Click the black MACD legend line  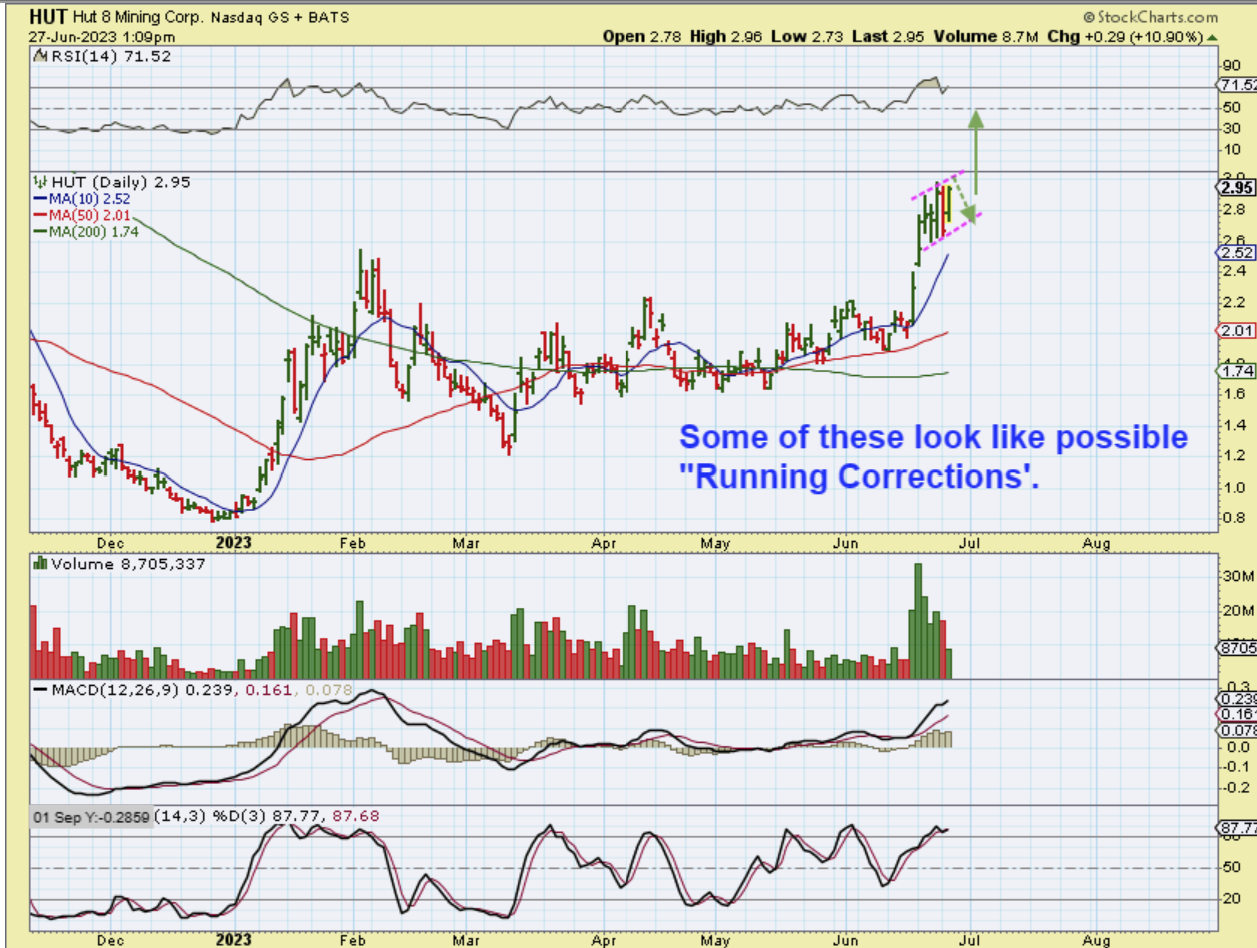tap(40, 690)
